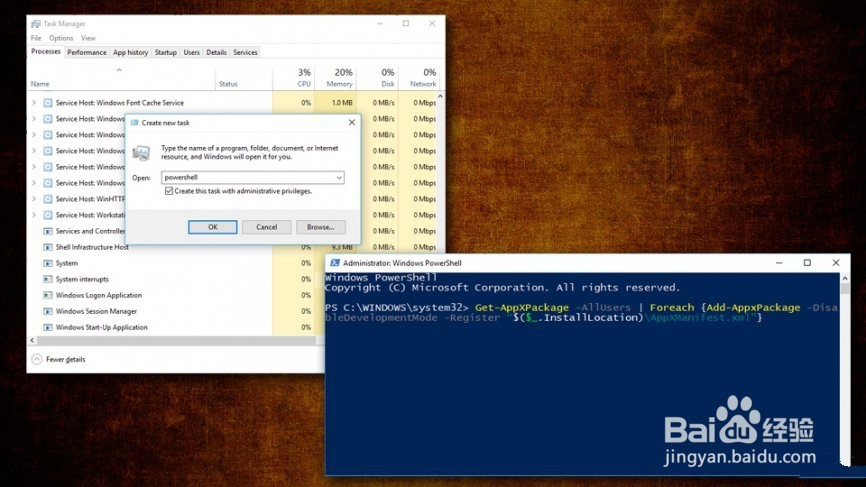Viewport: 866px width, 487px height.
Task: Click the Task Manager title bar icon
Action: coord(36,24)
